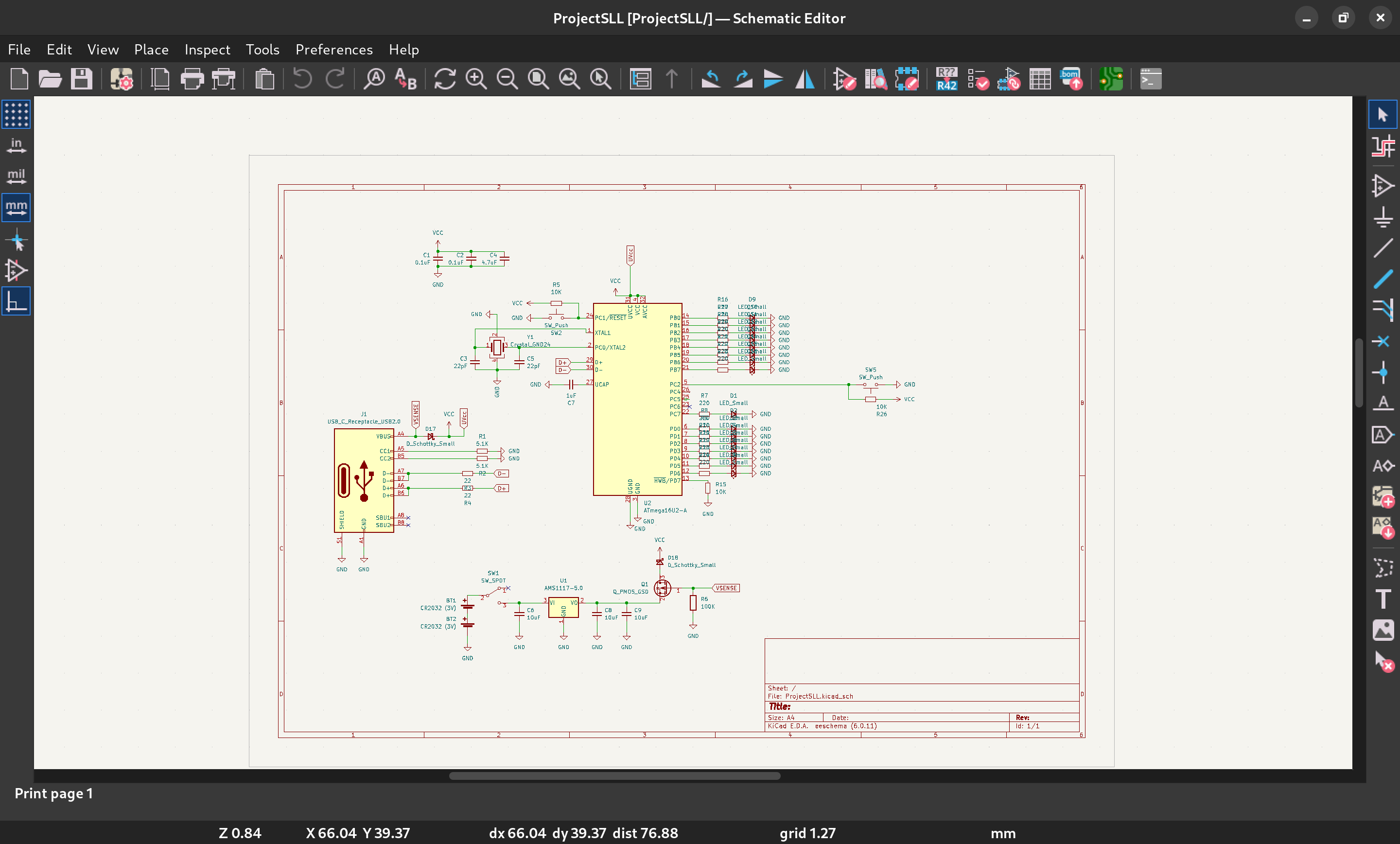Open an existing schematic file
The height and width of the screenshot is (844, 1400).
click(x=50, y=78)
